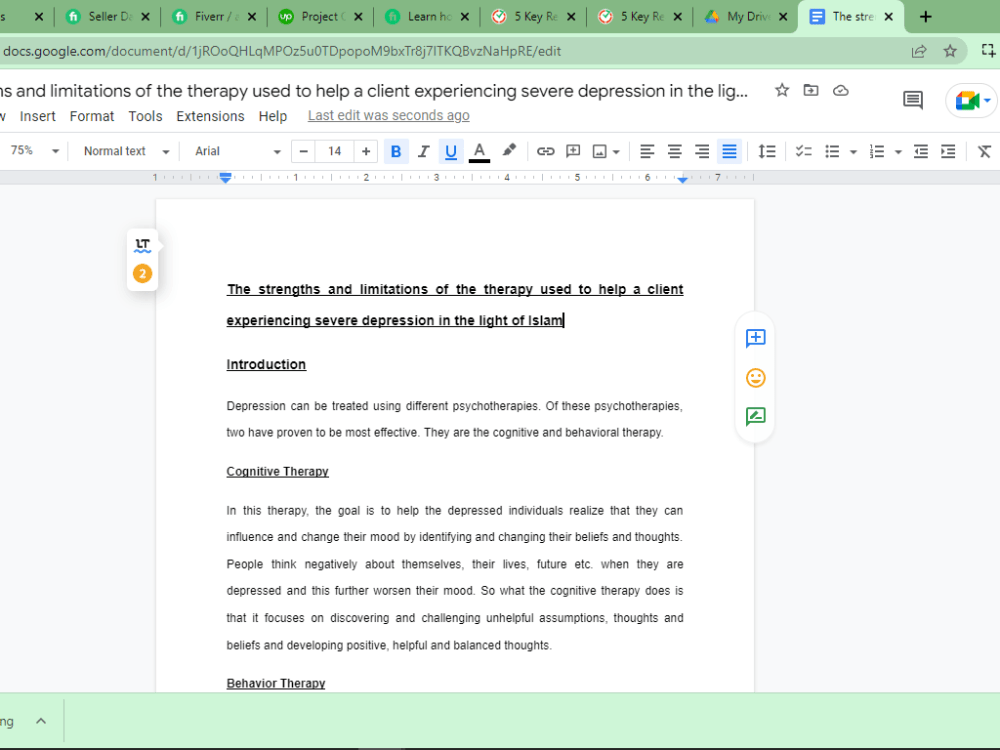Open the highlight color tool

click(509, 151)
